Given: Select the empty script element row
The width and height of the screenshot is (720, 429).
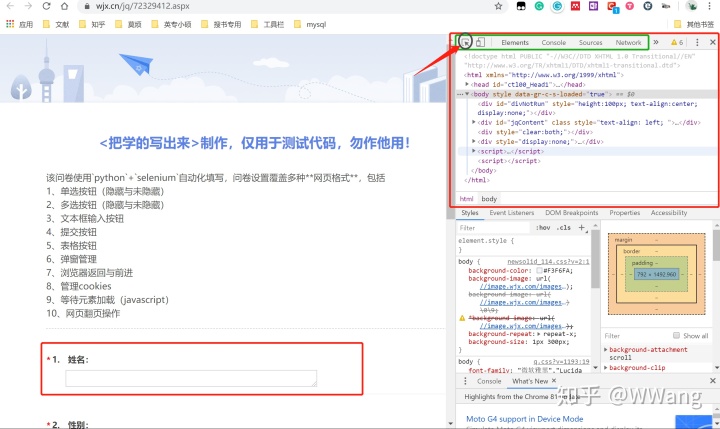Looking at the screenshot, I should coord(509,161).
